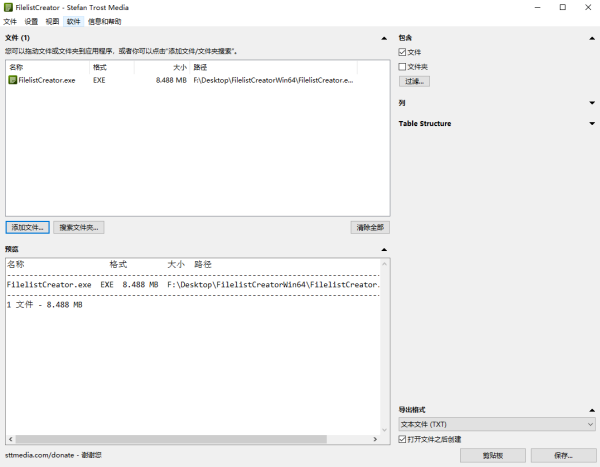
Task: Open the 设置 menu
Action: [x=31, y=21]
